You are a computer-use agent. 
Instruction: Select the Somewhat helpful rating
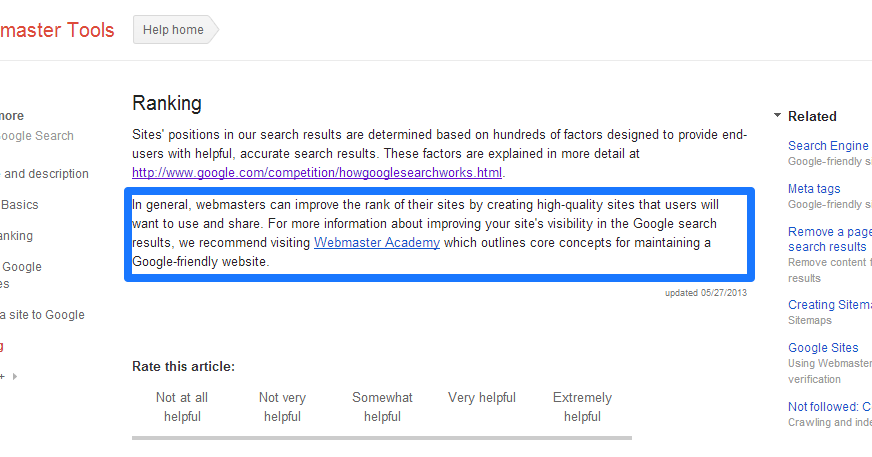click(x=382, y=407)
